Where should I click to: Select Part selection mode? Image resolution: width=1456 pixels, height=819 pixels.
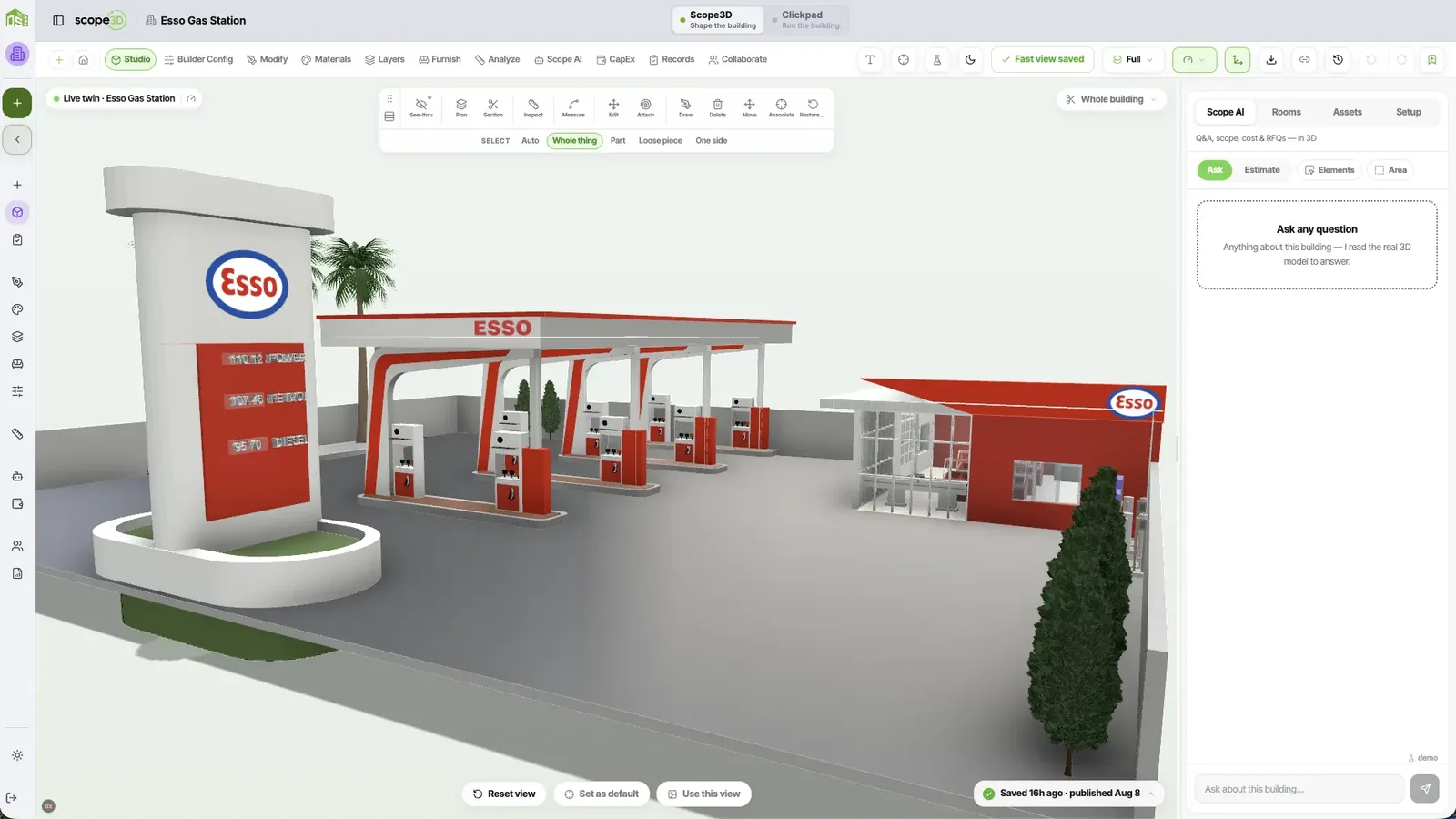pos(618,141)
